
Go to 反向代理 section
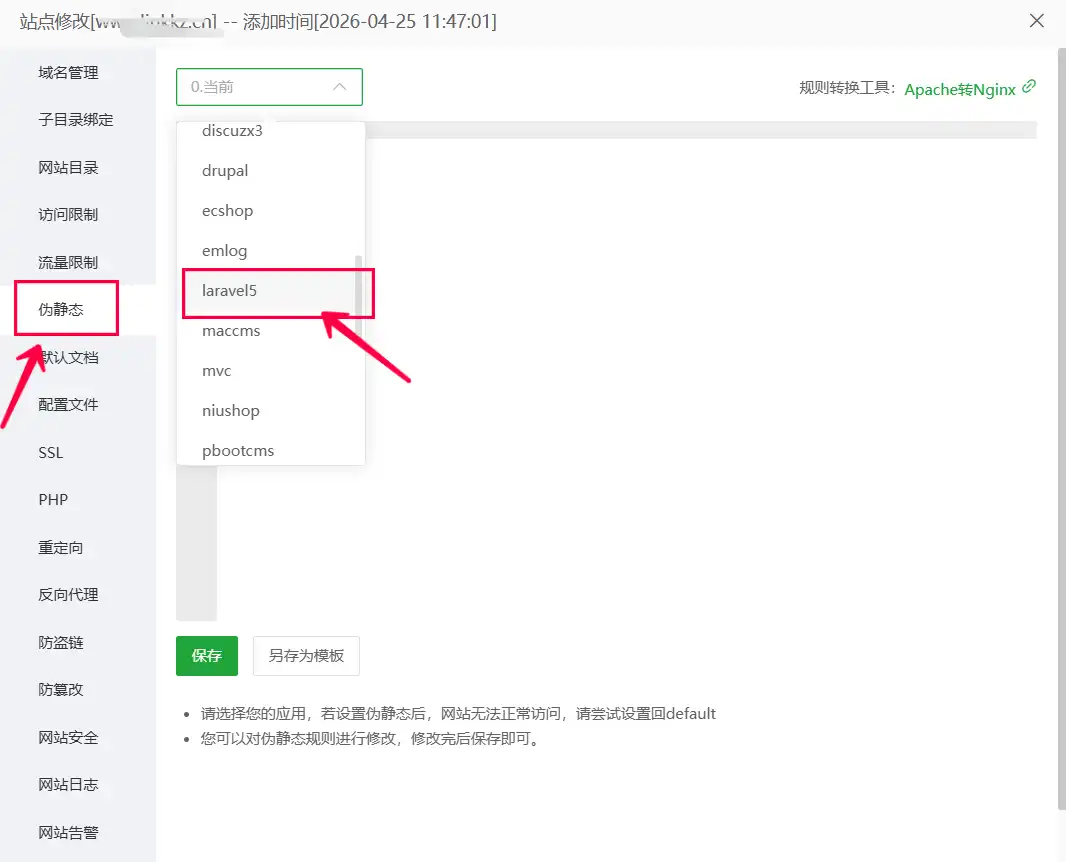tap(68, 595)
